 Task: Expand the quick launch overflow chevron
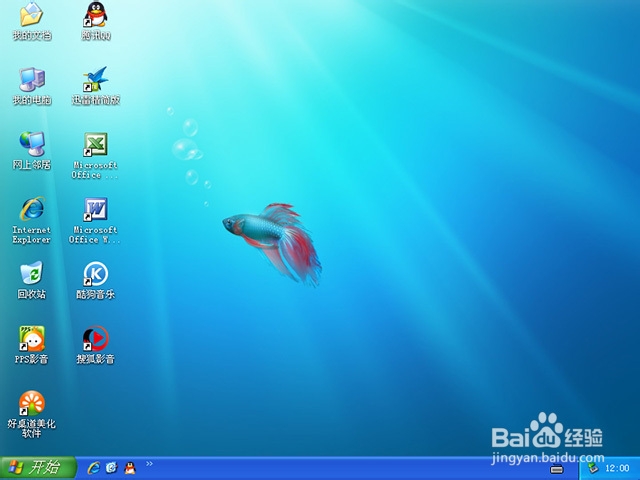[x=149, y=463]
